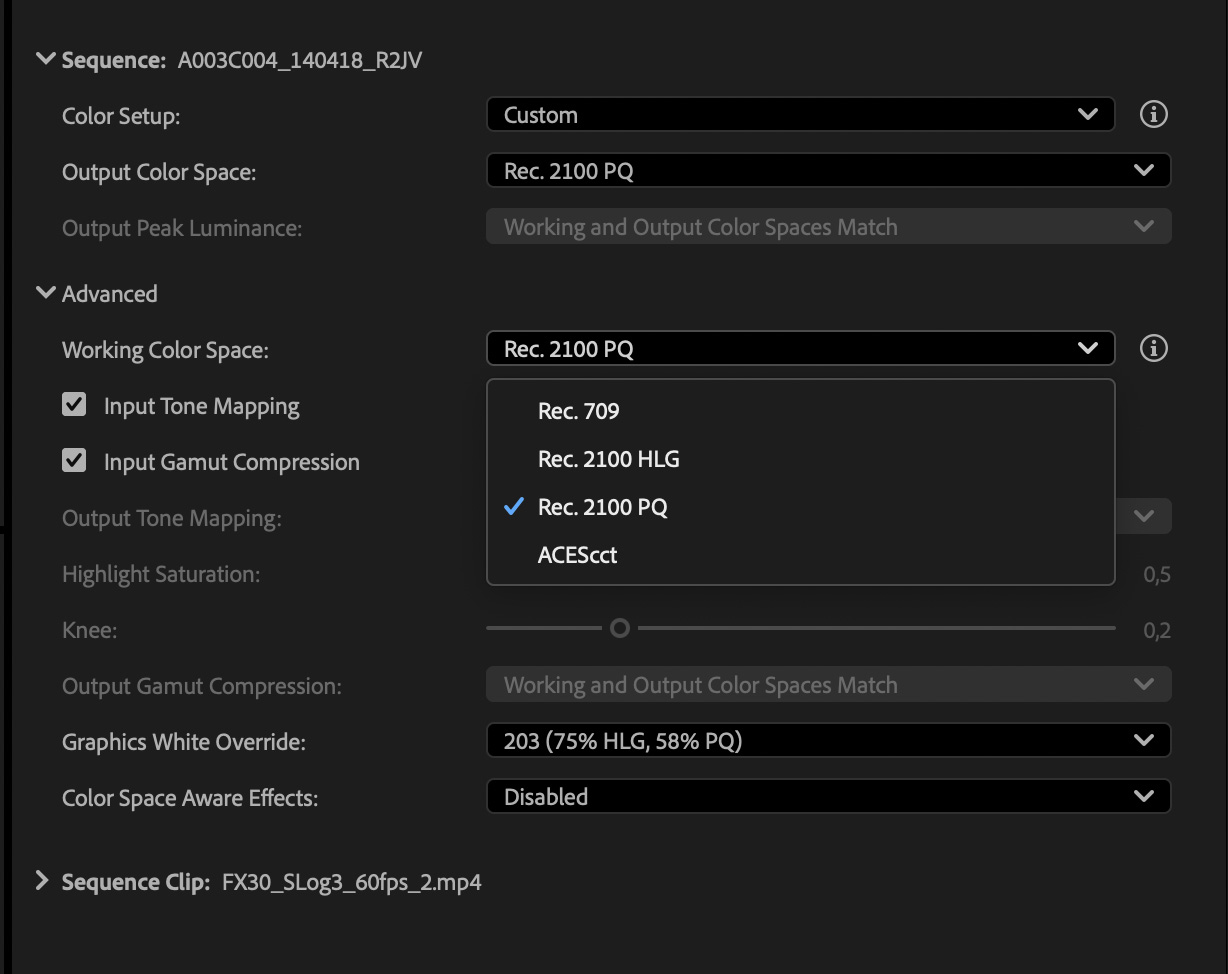
Task: Click the Knee slider handle
Action: coord(620,628)
